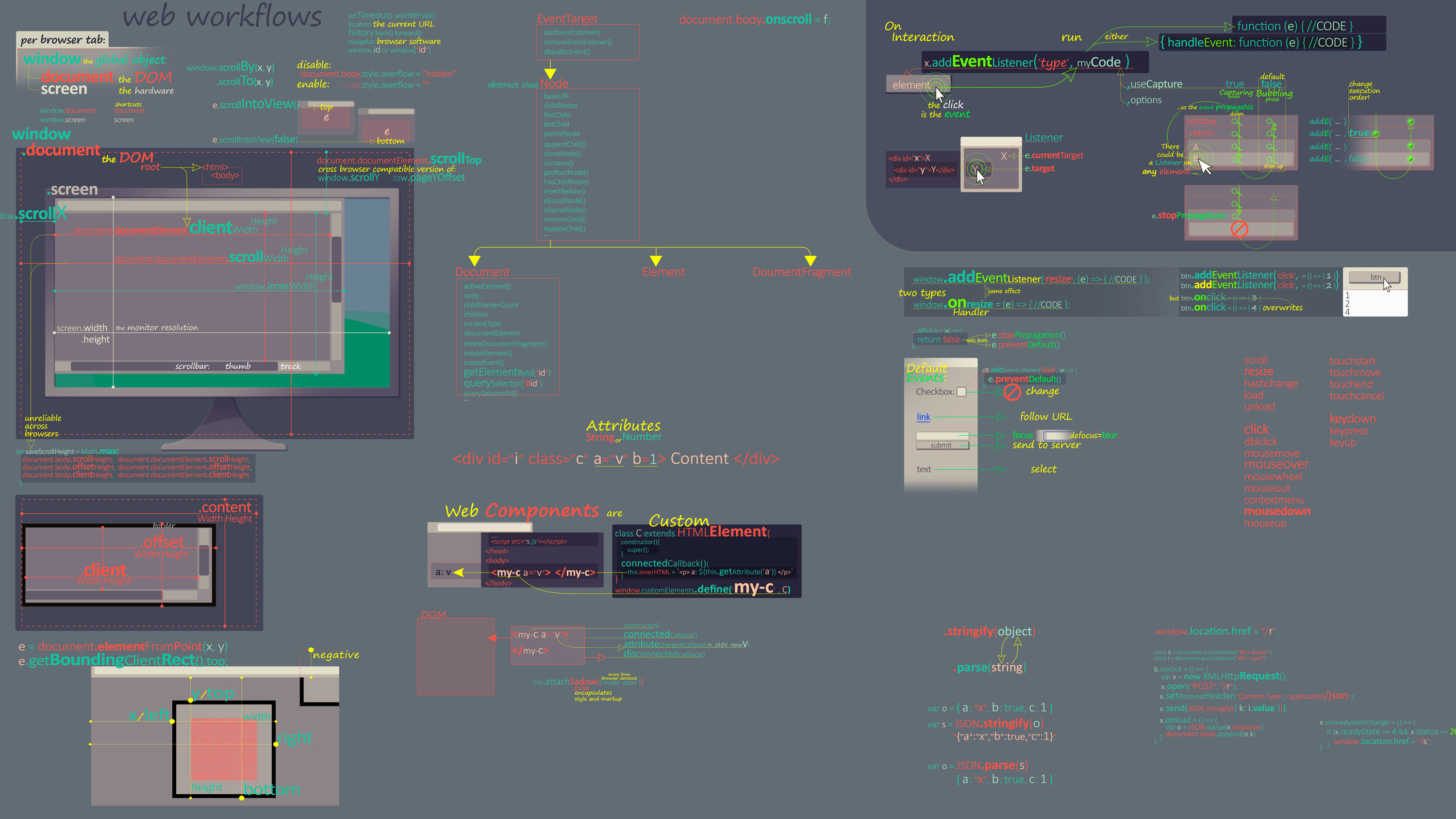Click the "btn" button in the onclick example

click(x=1374, y=278)
